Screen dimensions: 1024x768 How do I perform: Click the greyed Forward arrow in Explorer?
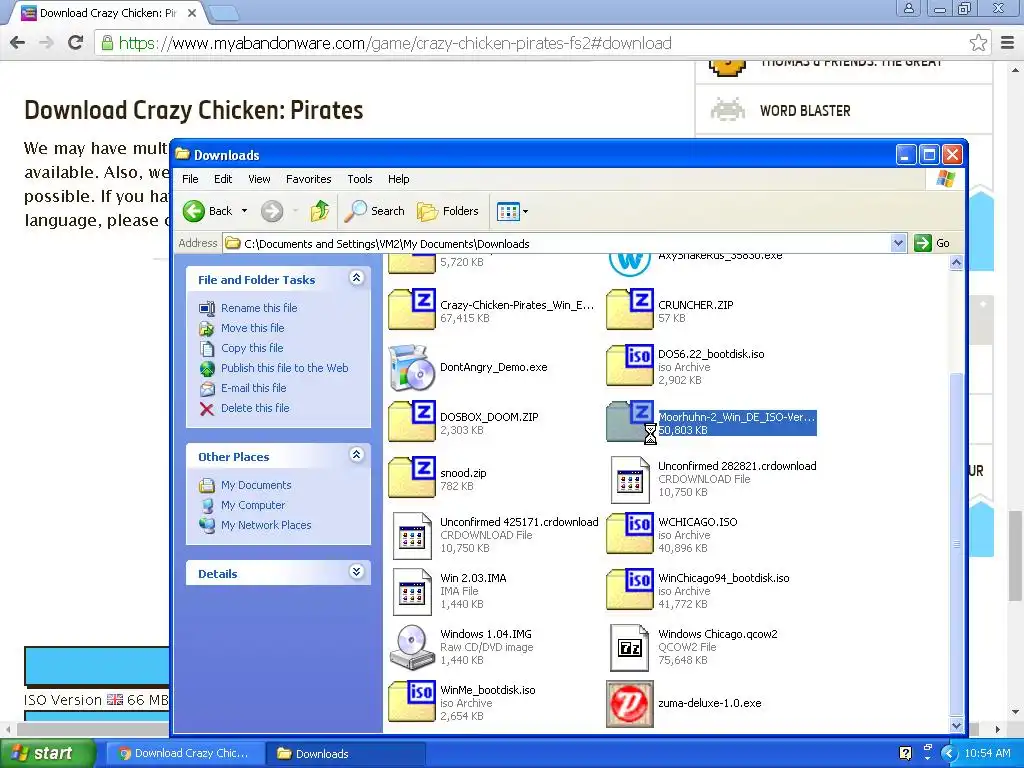click(x=272, y=211)
